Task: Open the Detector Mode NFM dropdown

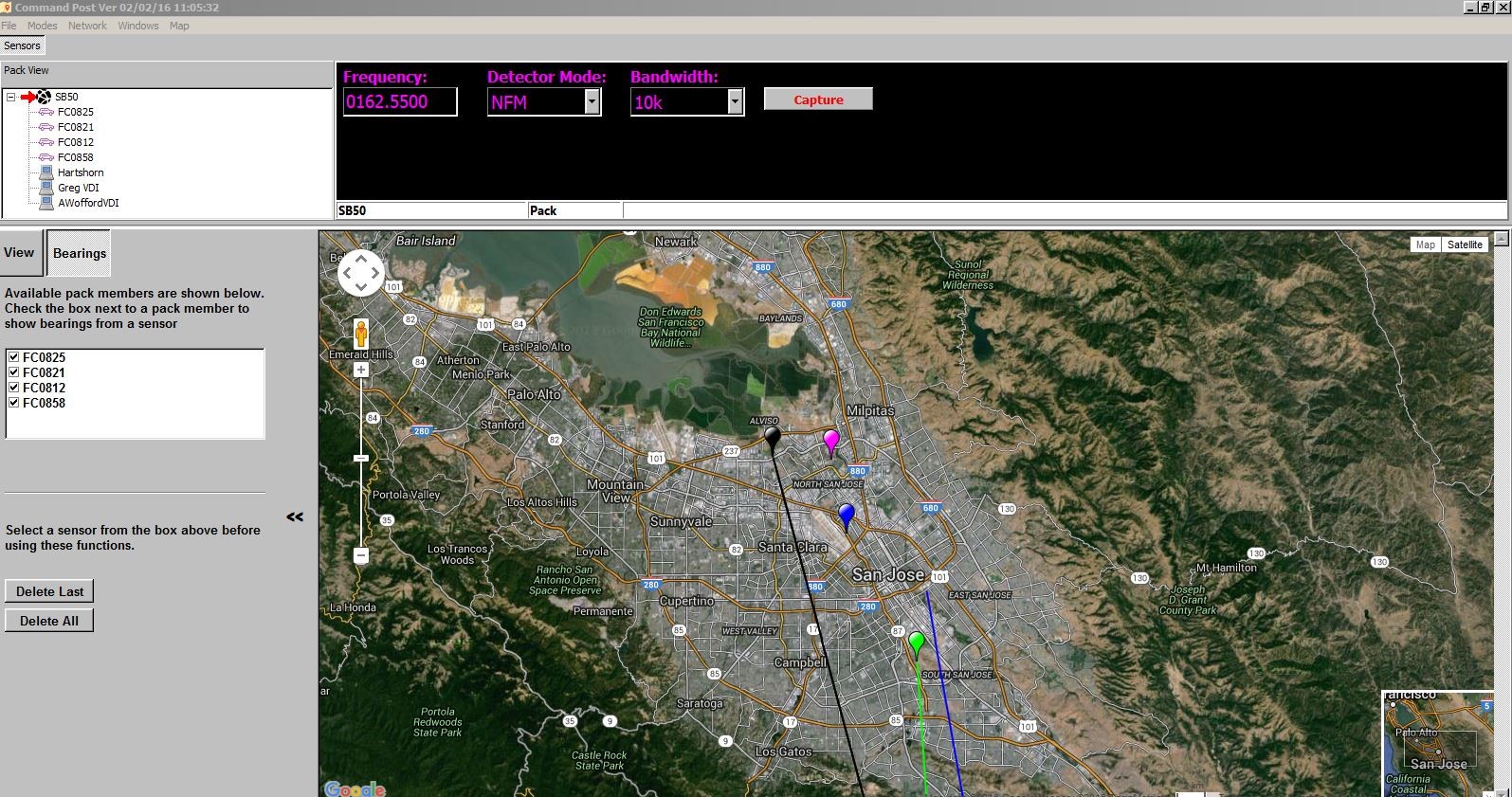Action: [592, 101]
